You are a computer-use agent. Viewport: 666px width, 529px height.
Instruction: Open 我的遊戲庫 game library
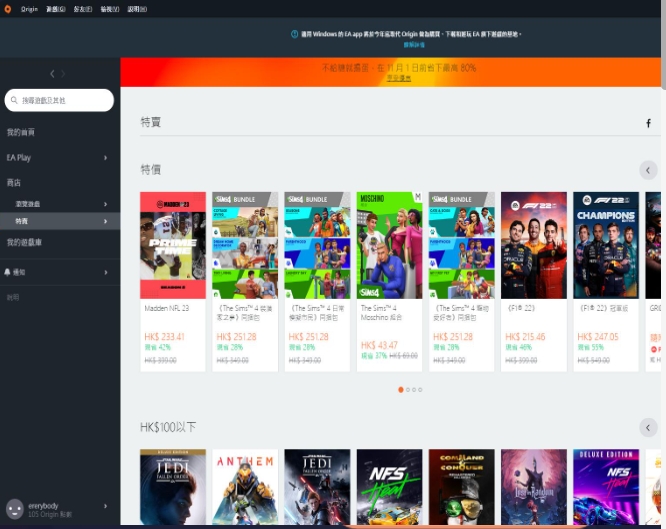[x=24, y=242]
